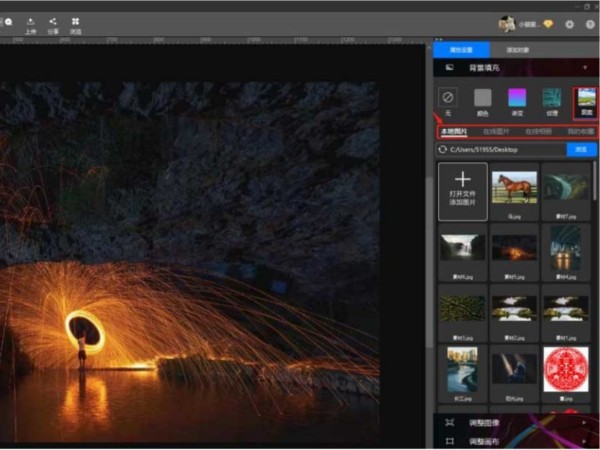
Task: Select the 'None' (无) background fill option
Action: click(449, 98)
